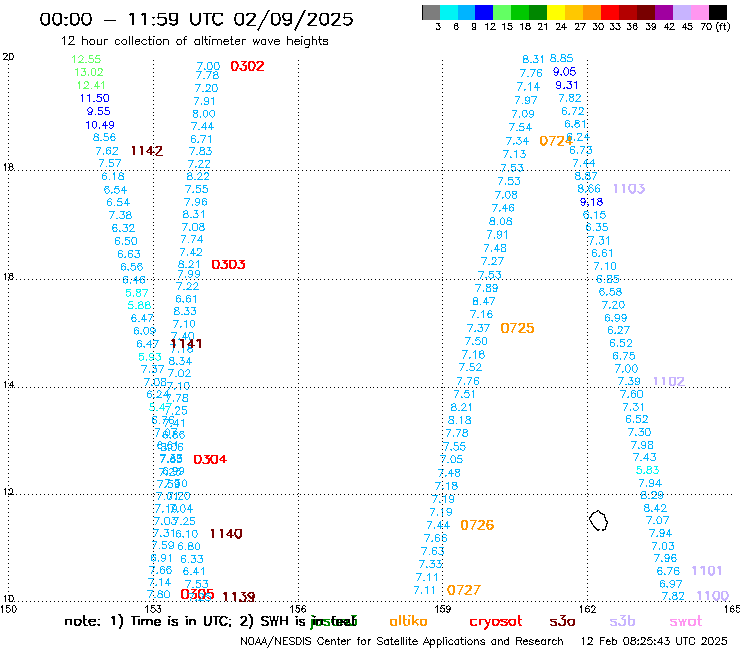Click the 's3a' legend label
The image size is (740, 650).
click(562, 622)
